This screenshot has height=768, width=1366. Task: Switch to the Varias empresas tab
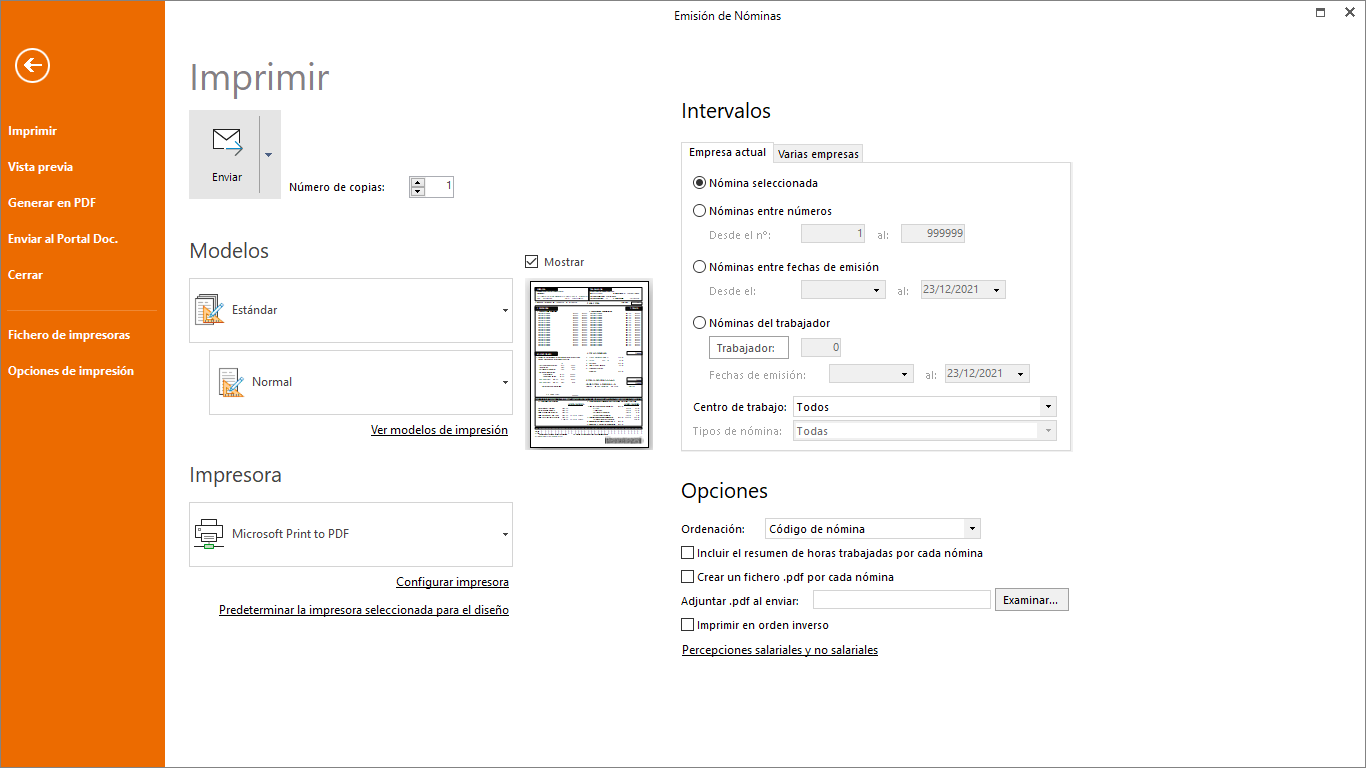click(x=818, y=154)
